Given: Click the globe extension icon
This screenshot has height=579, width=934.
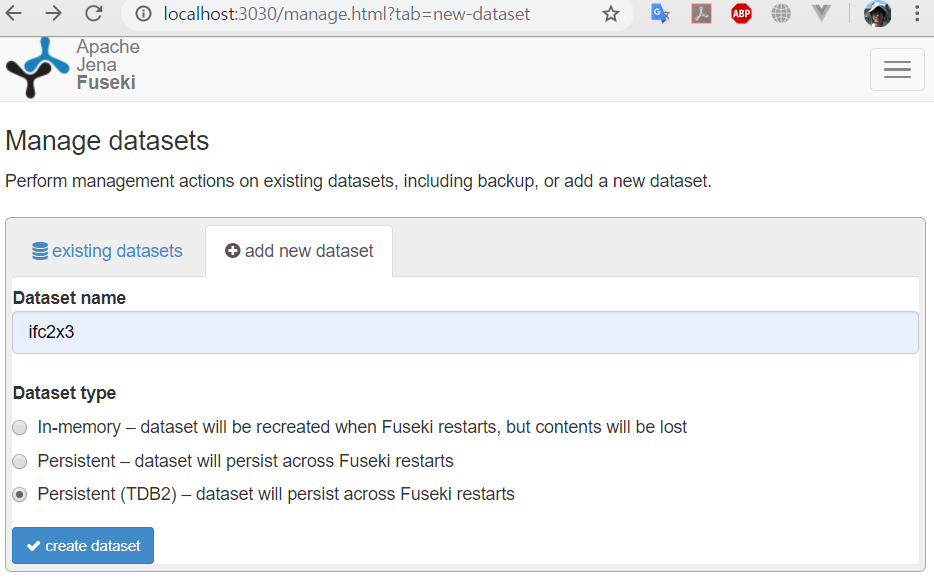Looking at the screenshot, I should coord(781,13).
